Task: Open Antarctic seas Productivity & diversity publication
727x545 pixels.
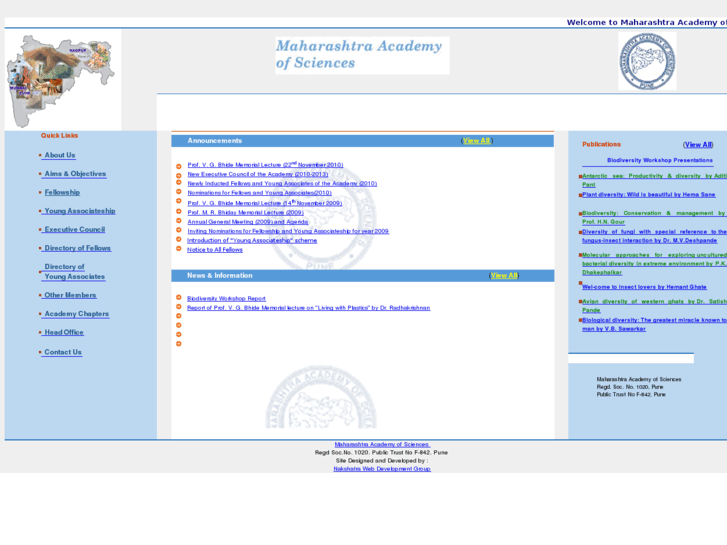Action: point(654,180)
